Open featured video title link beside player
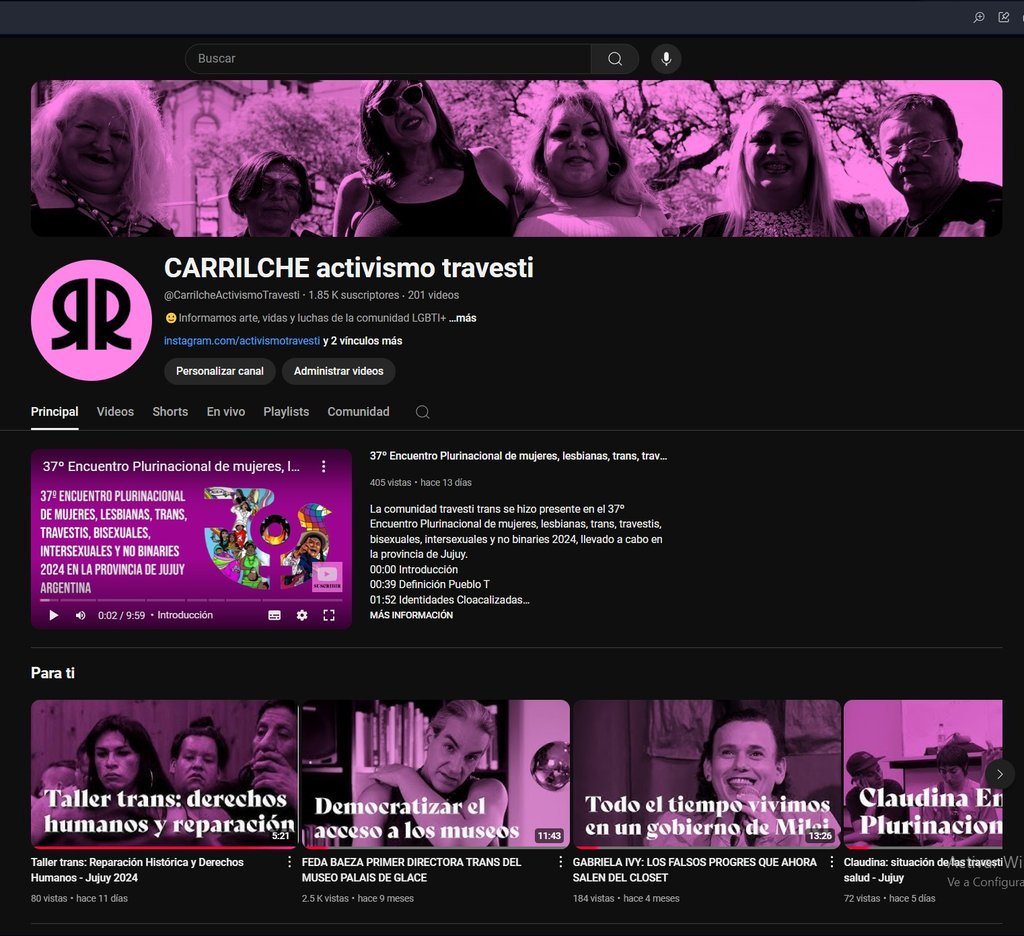Image resolution: width=1024 pixels, height=936 pixels. click(x=518, y=456)
